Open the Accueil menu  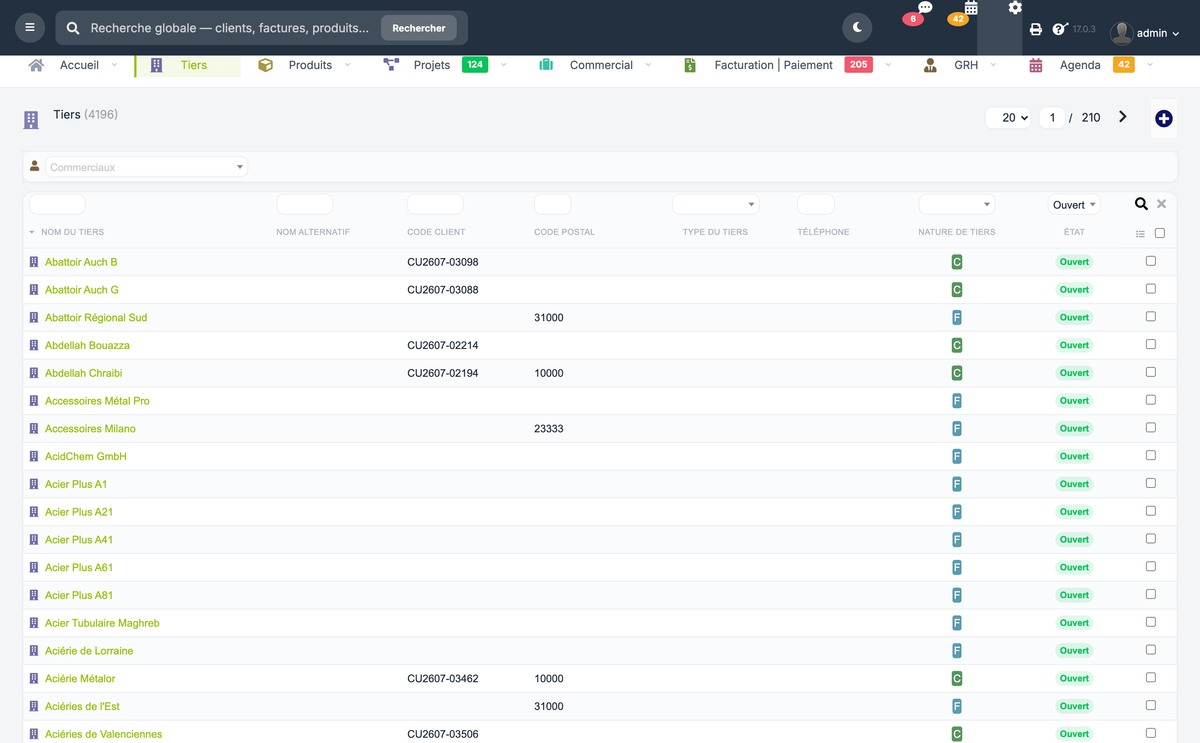click(x=79, y=65)
